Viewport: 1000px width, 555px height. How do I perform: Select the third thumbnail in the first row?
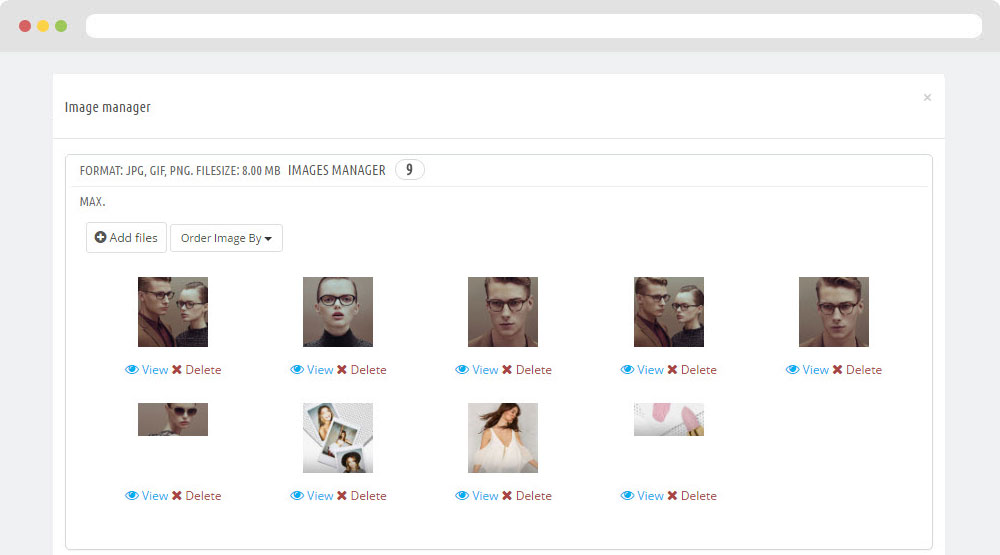(x=503, y=312)
